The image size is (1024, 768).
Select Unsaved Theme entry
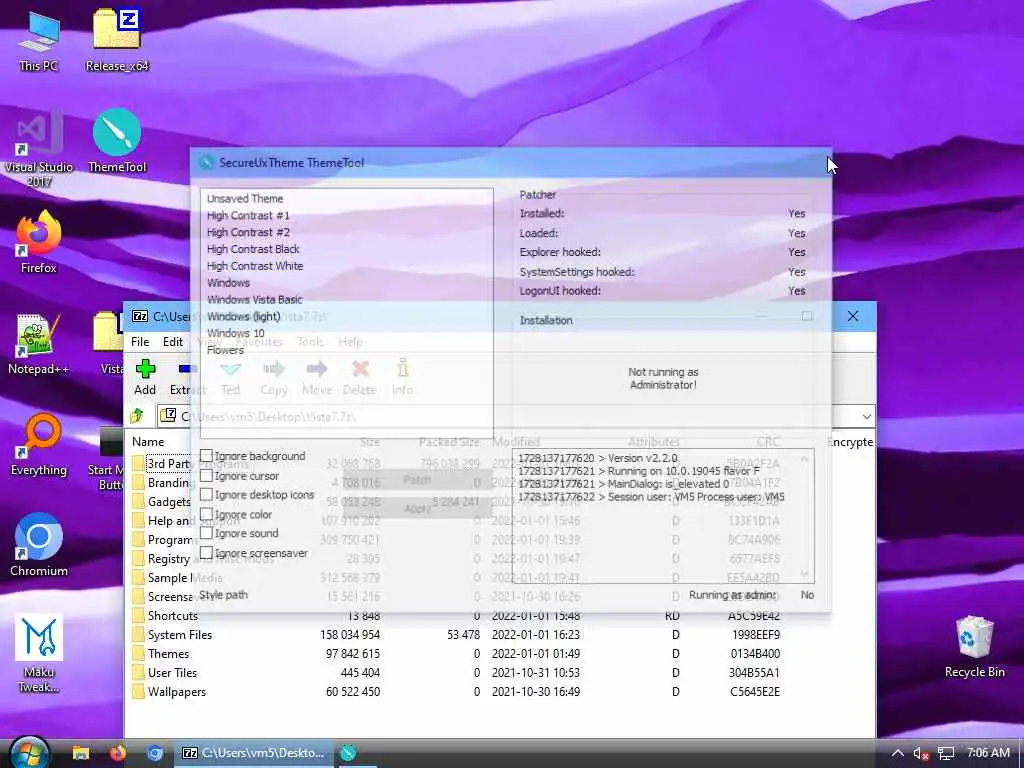click(x=245, y=199)
